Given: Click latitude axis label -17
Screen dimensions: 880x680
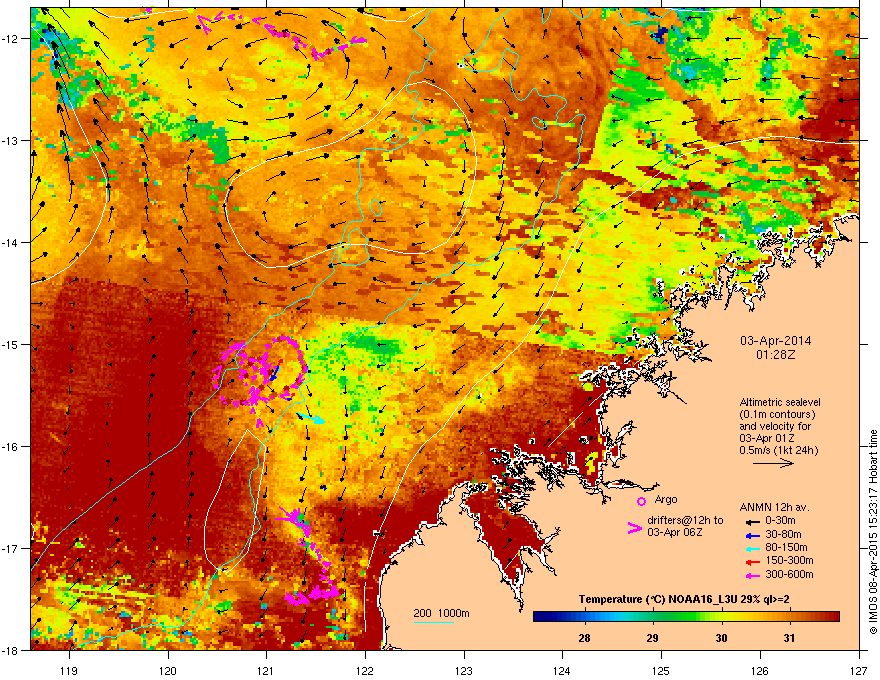Looking at the screenshot, I should point(10,548).
